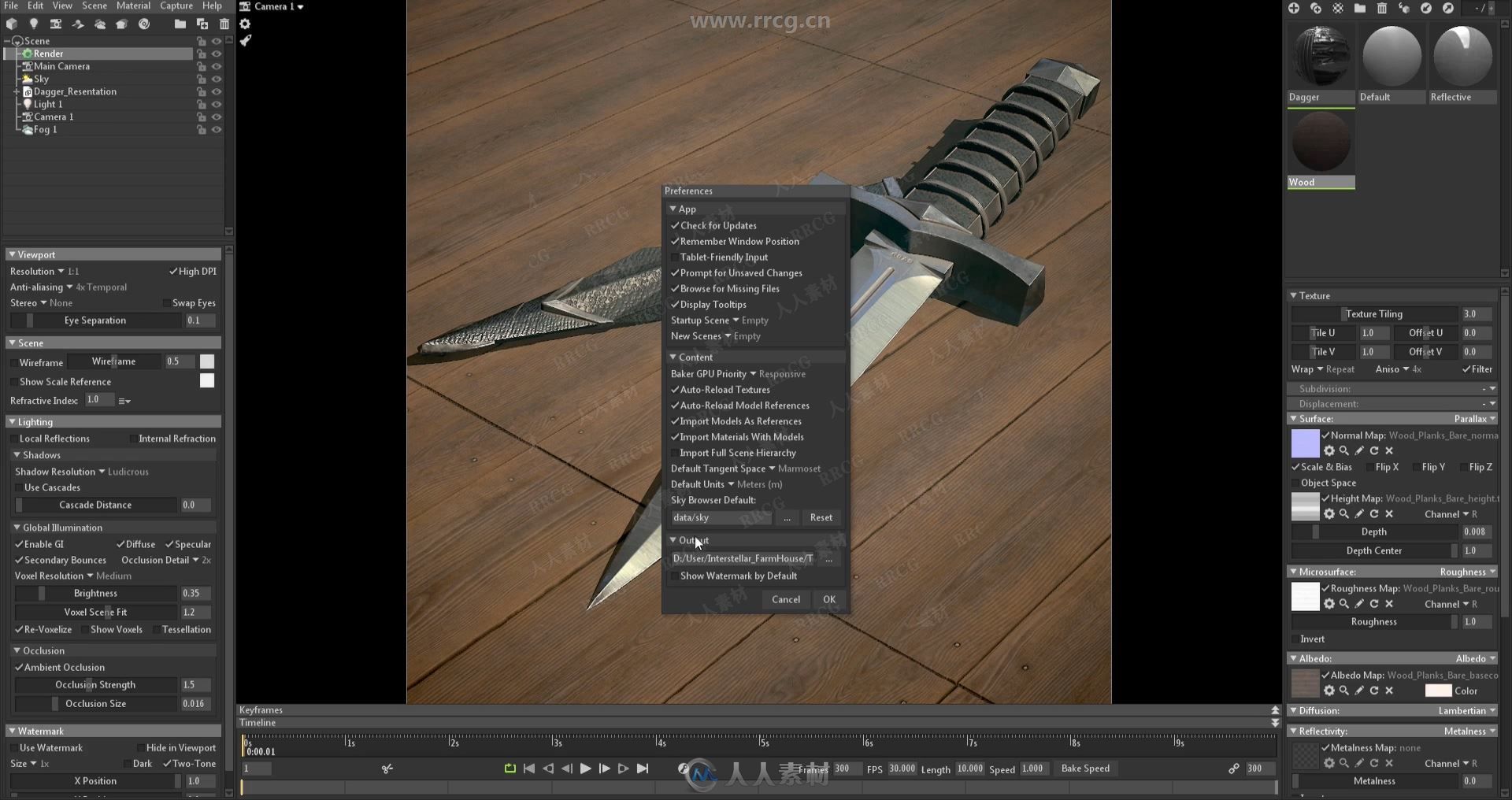This screenshot has height=800, width=1512.
Task: Open the File menu
Action: click(x=11, y=6)
